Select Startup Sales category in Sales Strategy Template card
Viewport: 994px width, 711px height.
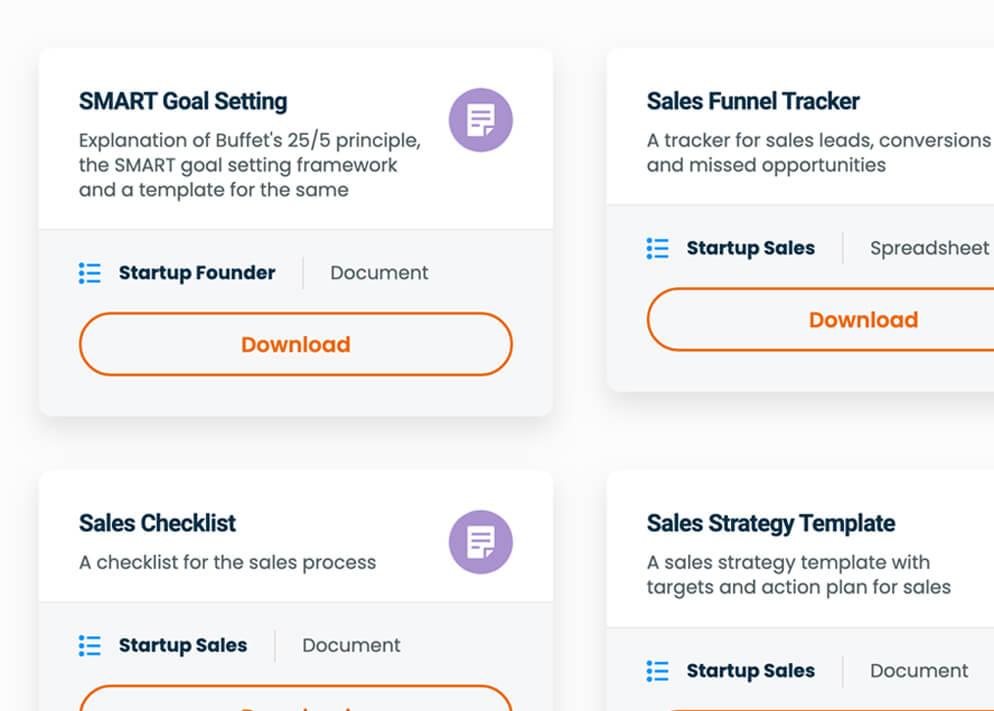[750, 671]
